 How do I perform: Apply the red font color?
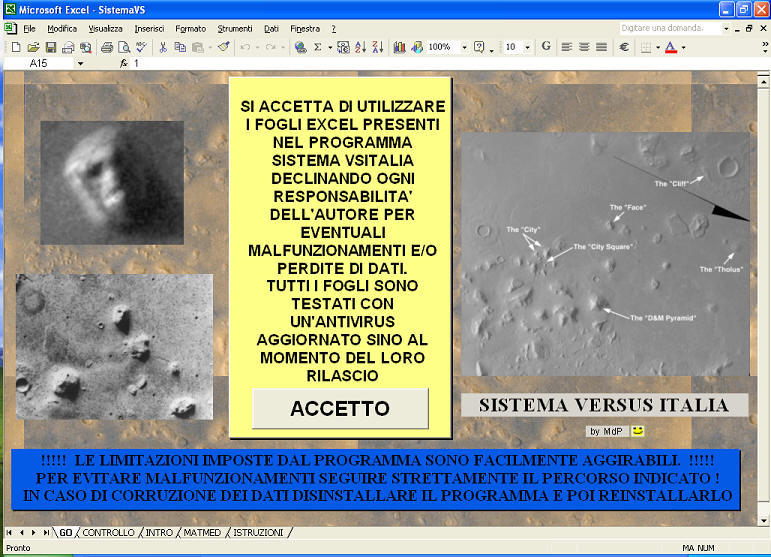click(x=671, y=47)
